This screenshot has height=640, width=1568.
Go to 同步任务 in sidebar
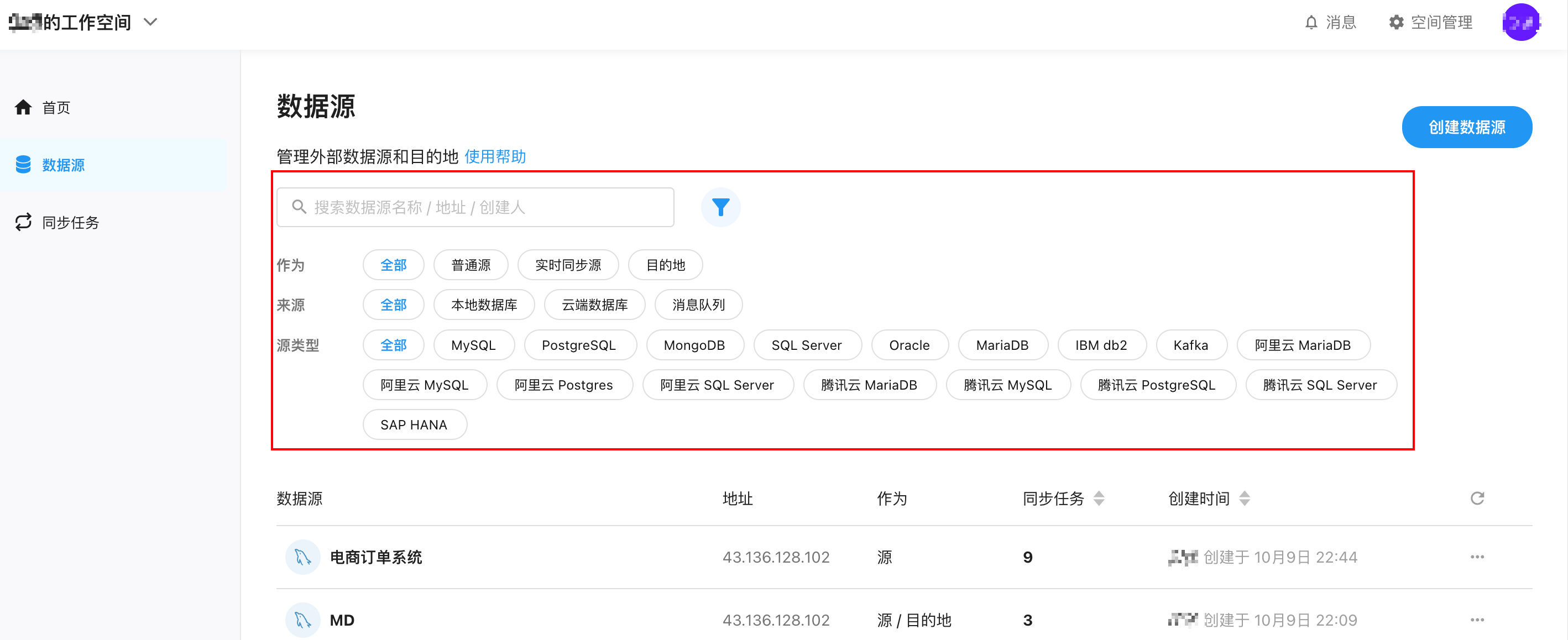pos(70,223)
